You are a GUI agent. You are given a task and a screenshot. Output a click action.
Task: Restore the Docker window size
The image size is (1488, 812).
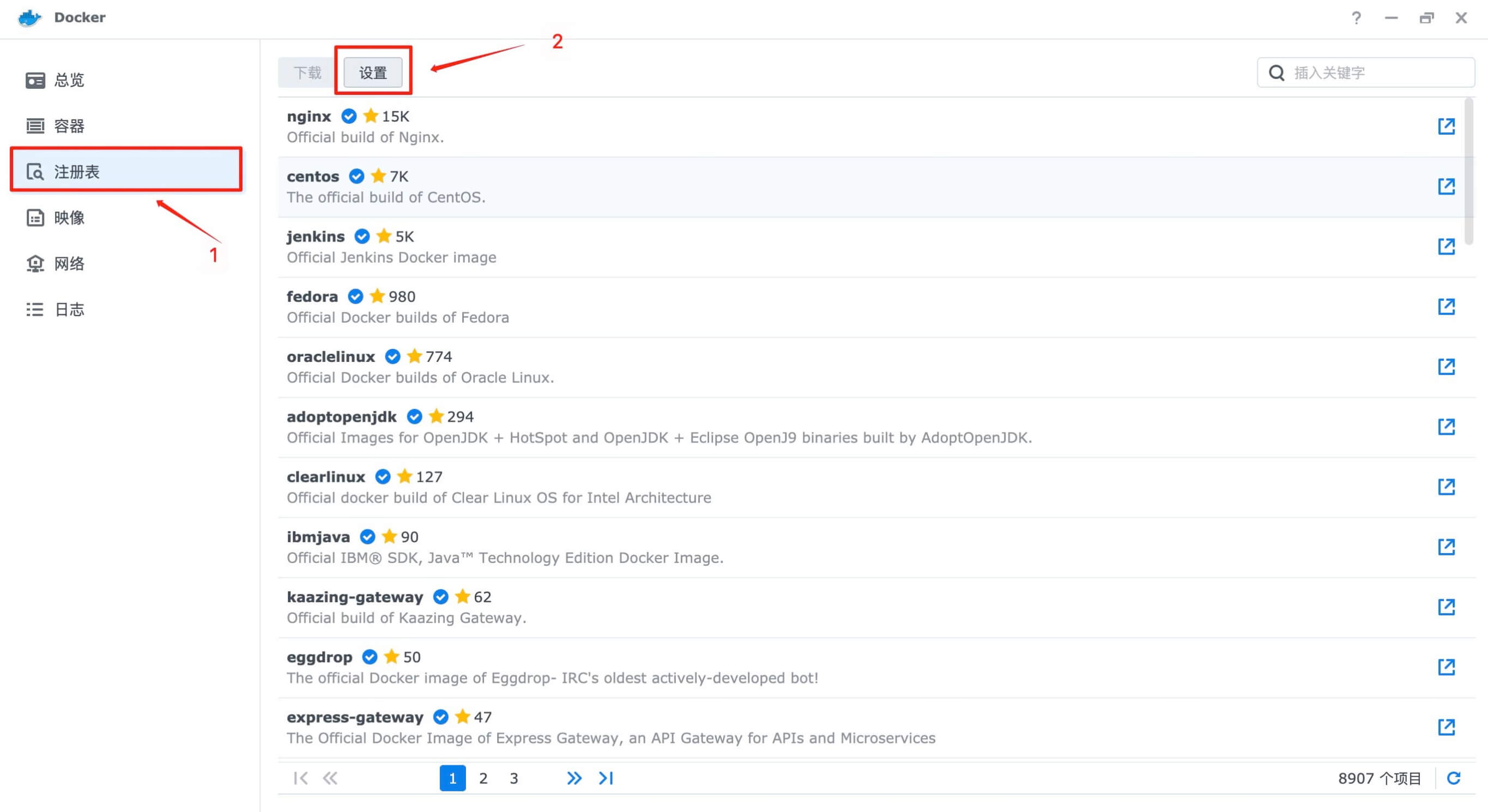click(x=1426, y=18)
